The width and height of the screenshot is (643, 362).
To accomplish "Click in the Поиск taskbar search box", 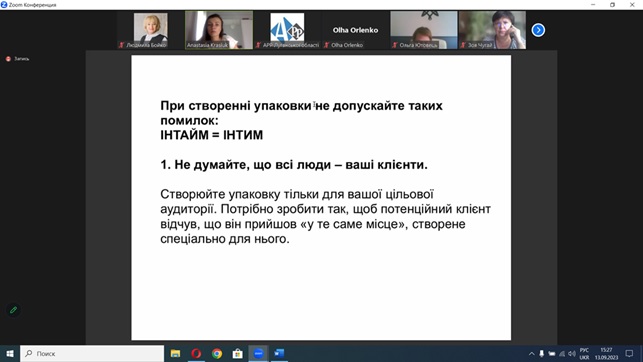I will 92,353.
